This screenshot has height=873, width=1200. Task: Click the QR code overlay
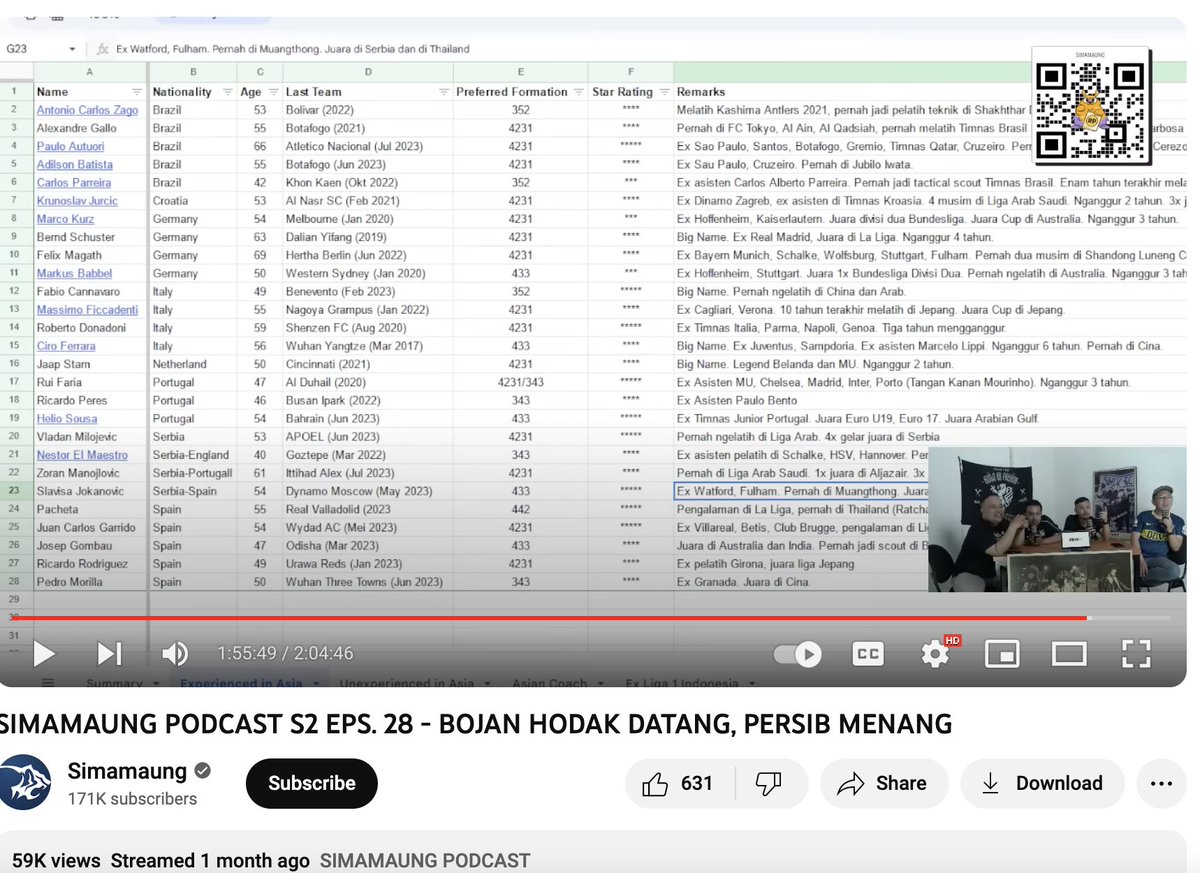(1091, 107)
